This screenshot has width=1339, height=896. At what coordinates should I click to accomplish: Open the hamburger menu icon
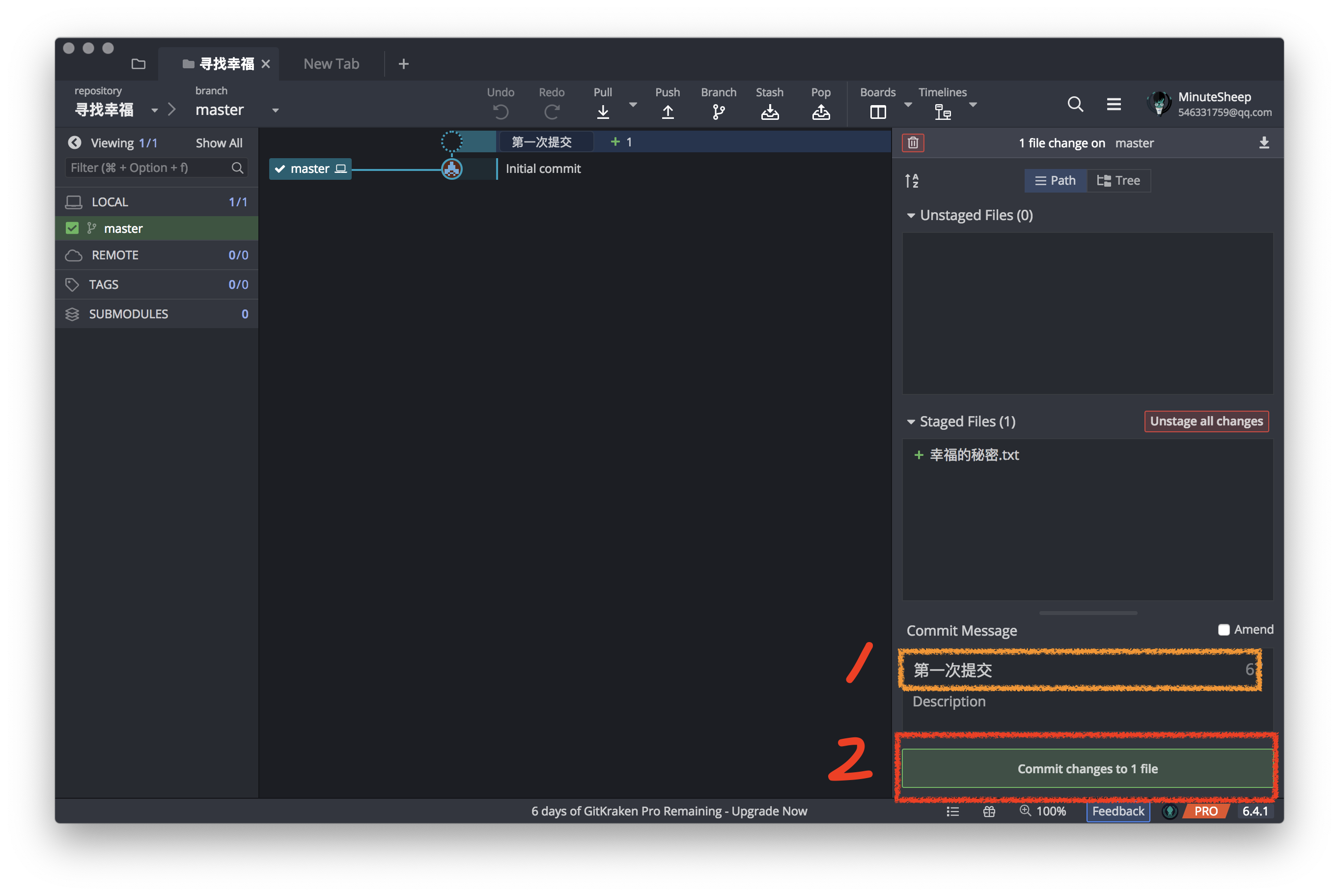tap(1114, 104)
